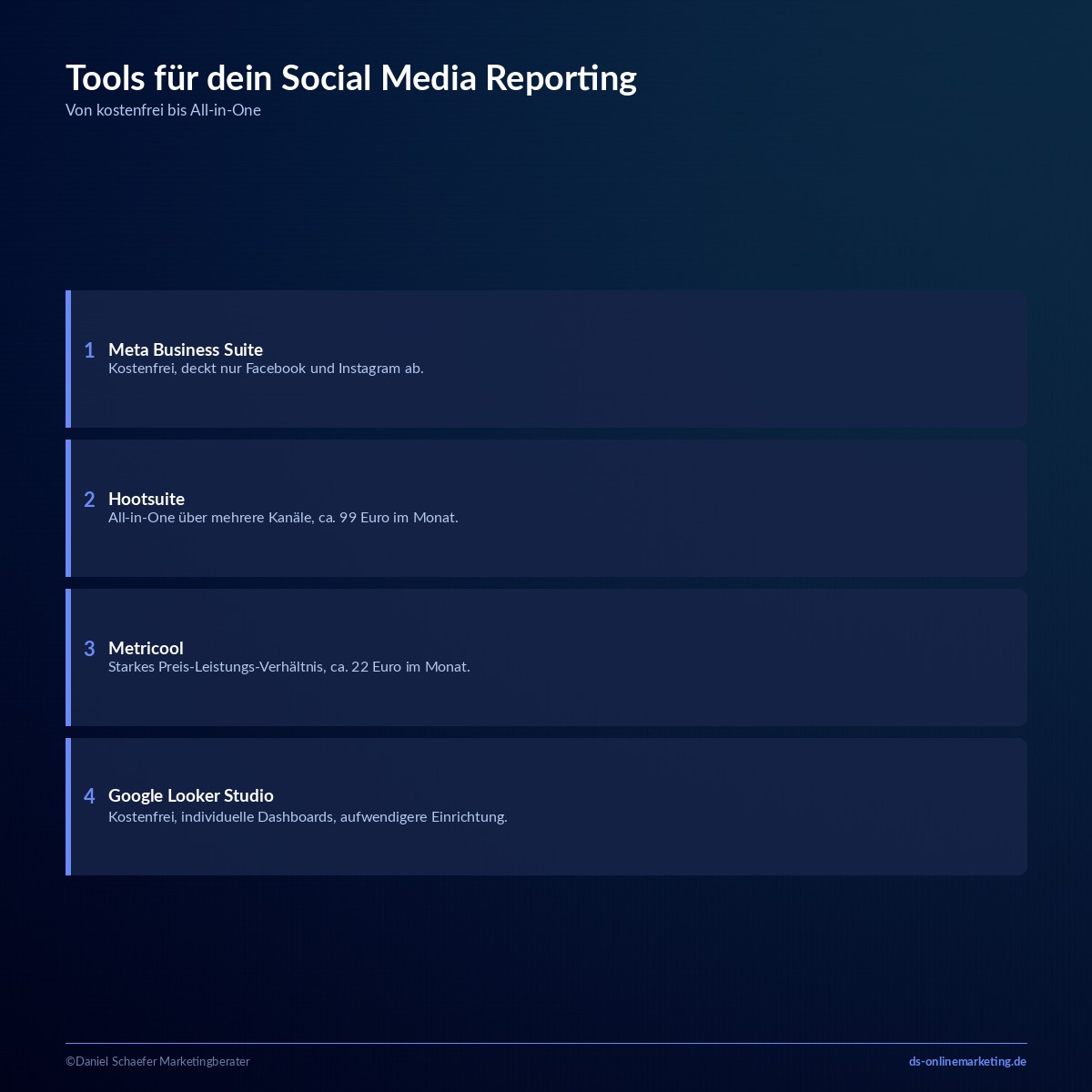The image size is (1092, 1092).
Task: Select the 'Metricool' heading
Action: (x=146, y=648)
